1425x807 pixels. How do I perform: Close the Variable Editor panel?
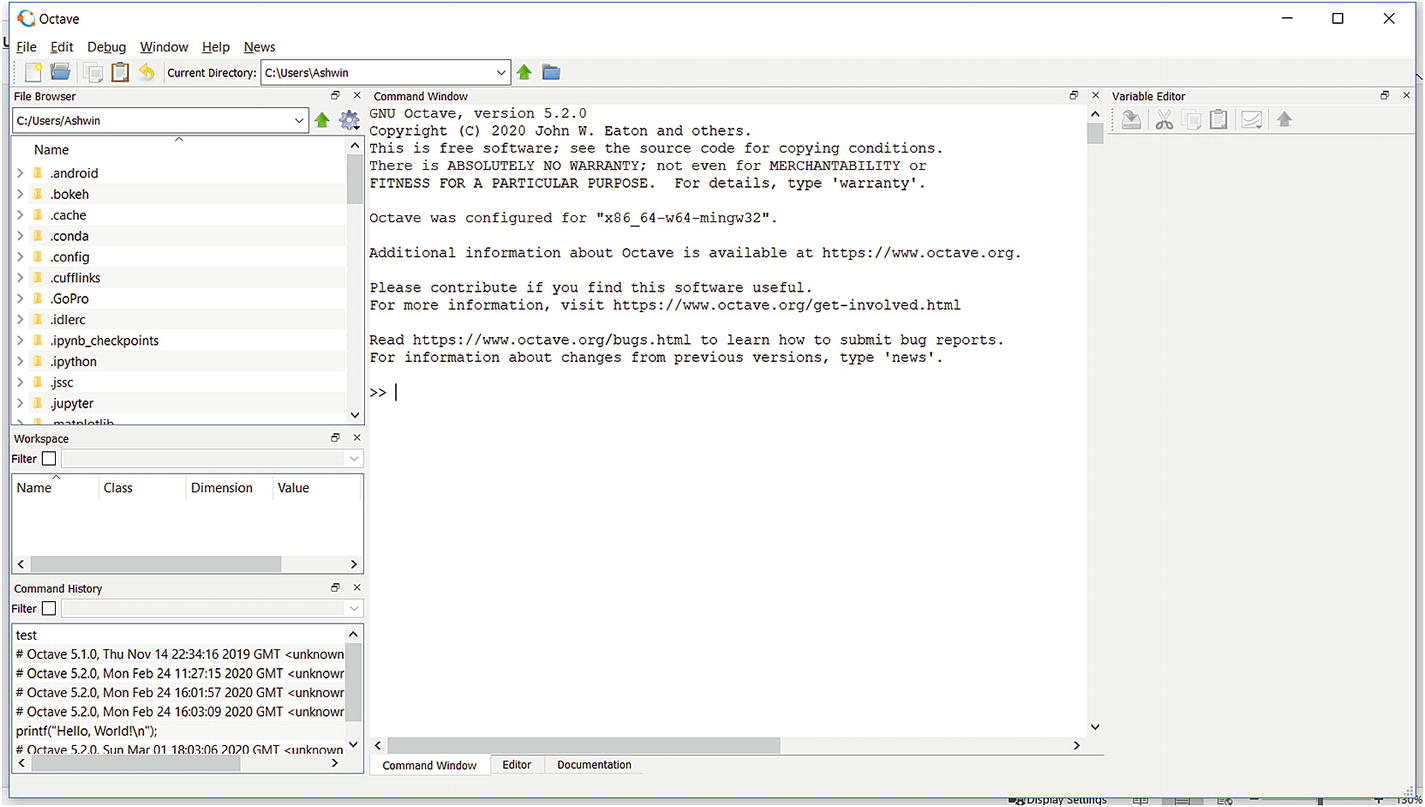coord(1407,96)
